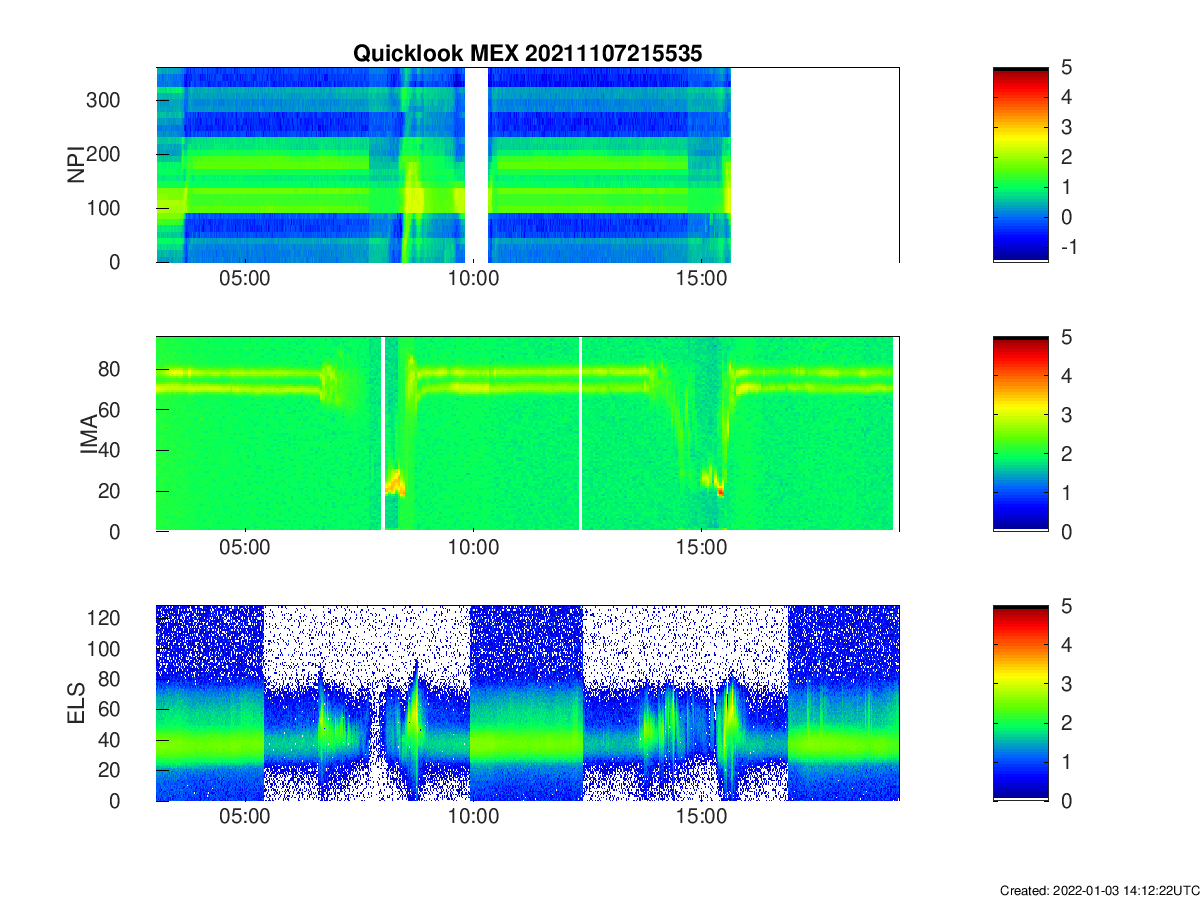
Task: Click the 0 label on the IMA colorbar
Action: [x=1066, y=531]
